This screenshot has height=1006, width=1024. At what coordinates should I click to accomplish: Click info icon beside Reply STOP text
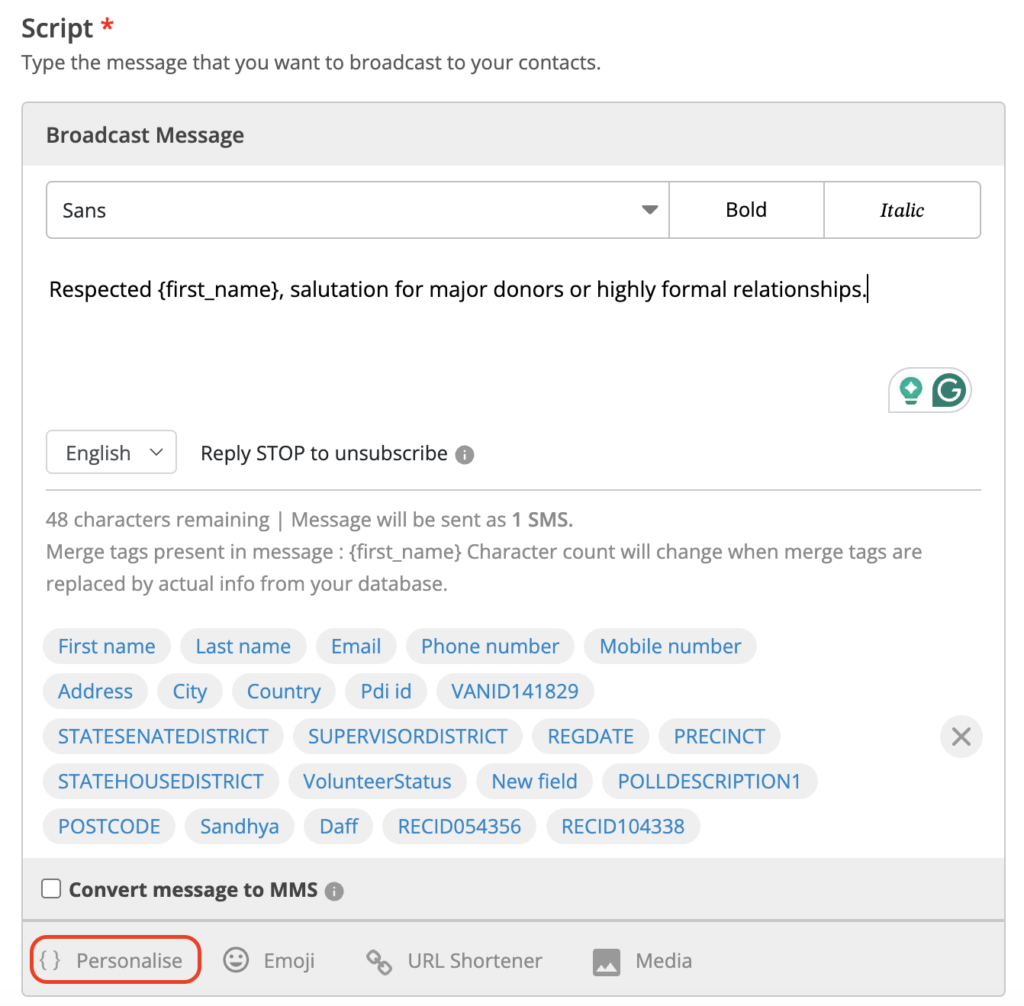pyautogui.click(x=464, y=454)
